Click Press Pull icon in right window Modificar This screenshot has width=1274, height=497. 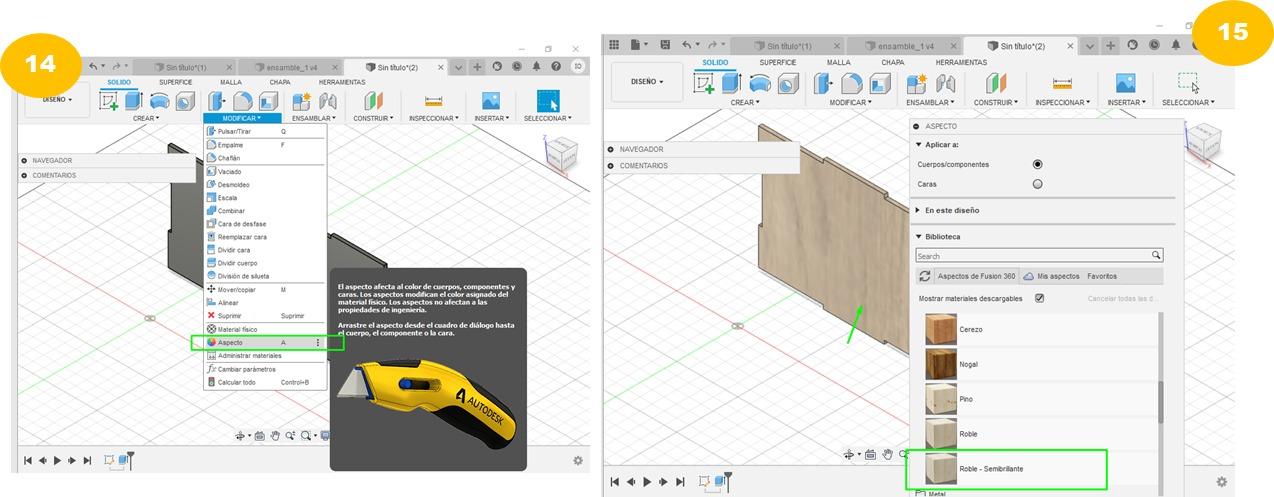[x=824, y=84]
